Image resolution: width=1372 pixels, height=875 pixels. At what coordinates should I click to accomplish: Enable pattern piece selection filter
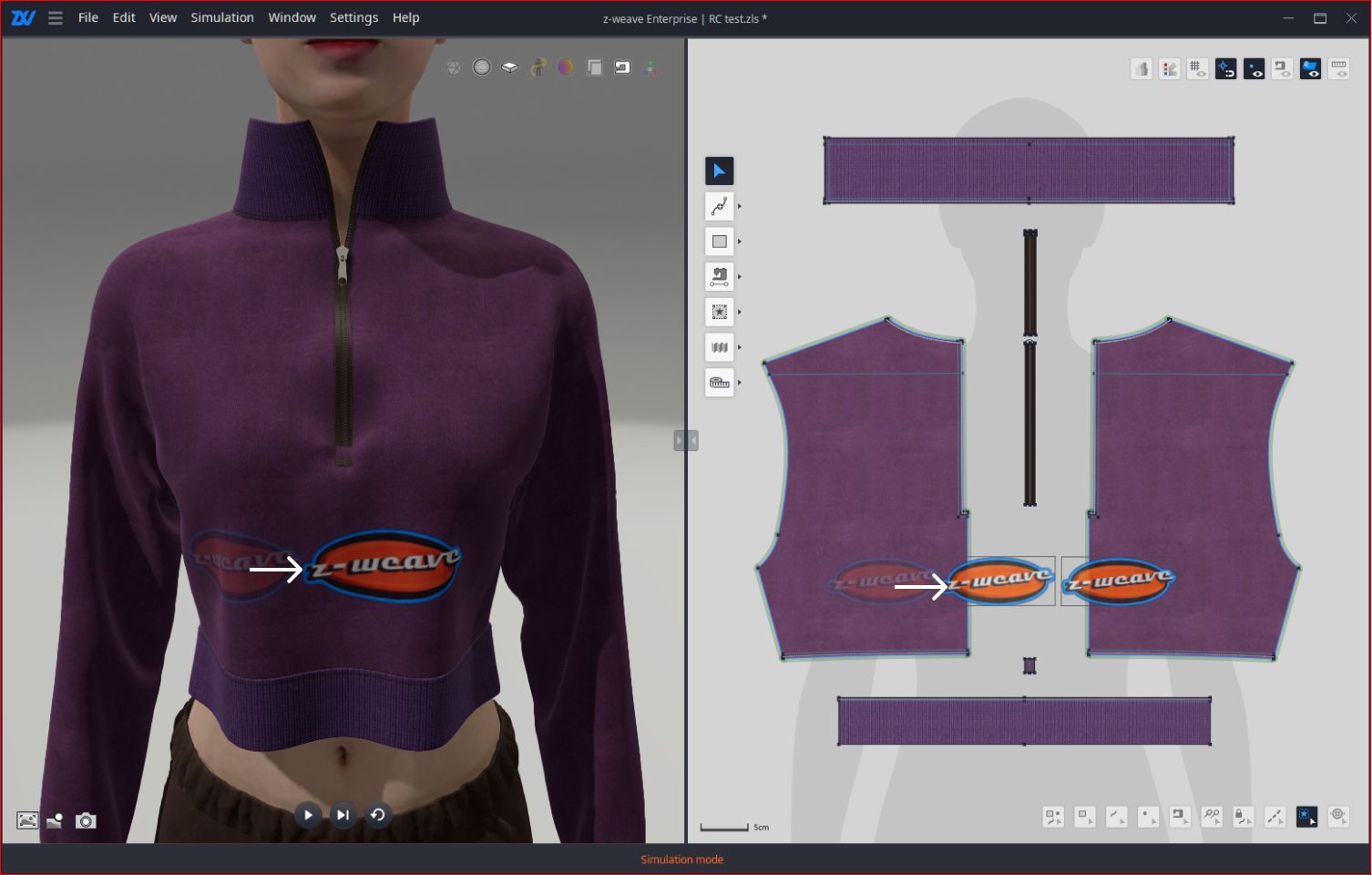point(1085,817)
